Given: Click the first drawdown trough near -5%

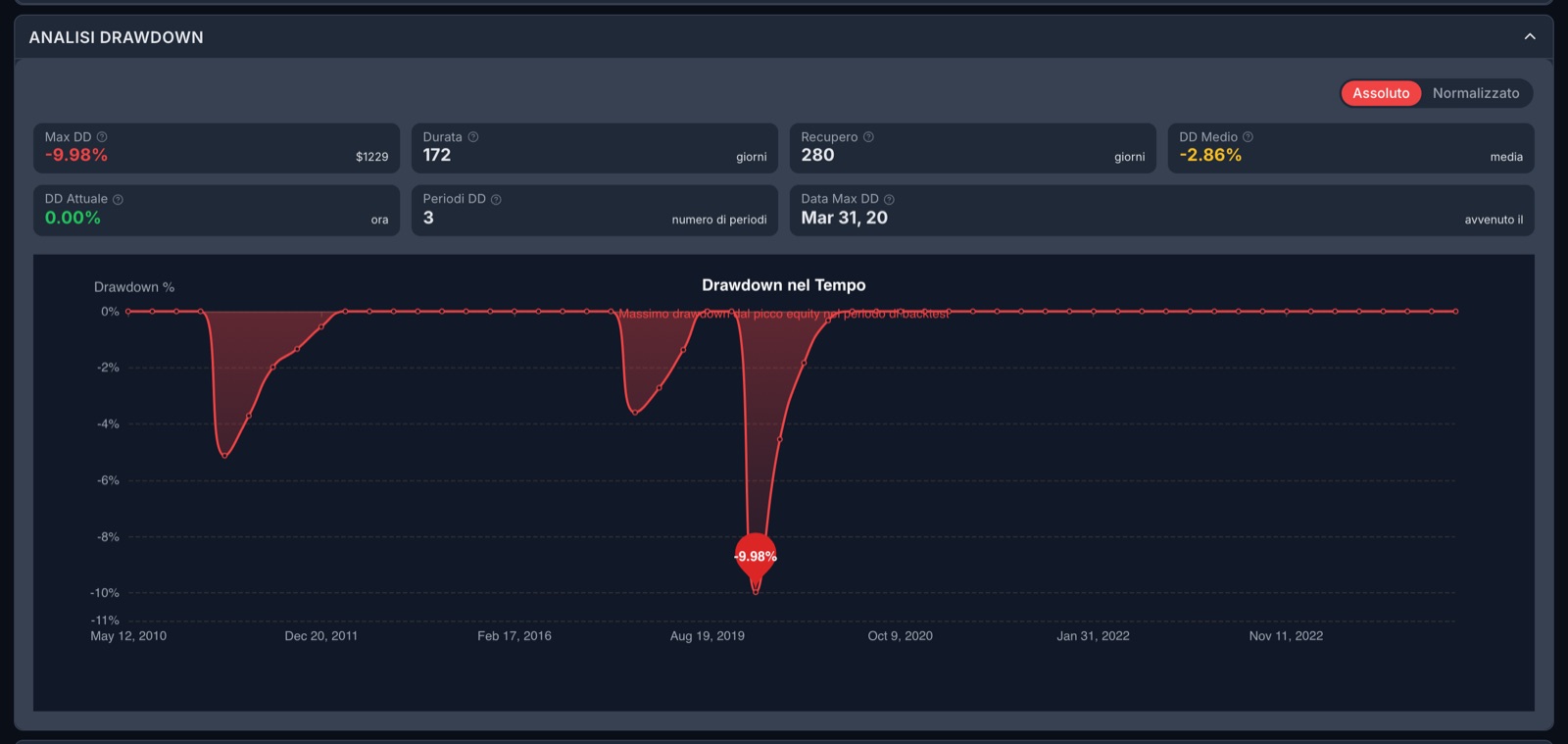Looking at the screenshot, I should tap(224, 456).
